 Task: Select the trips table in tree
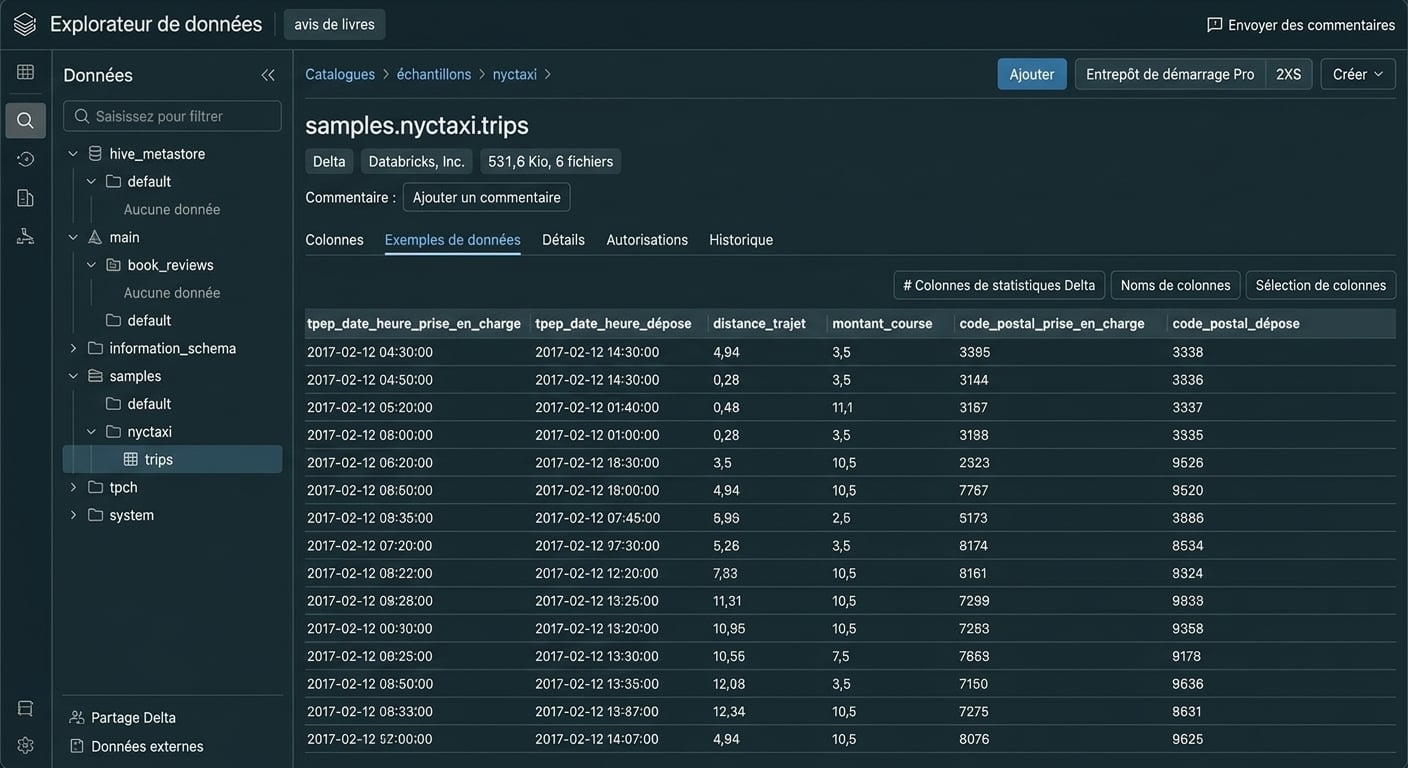pyautogui.click(x=172, y=459)
